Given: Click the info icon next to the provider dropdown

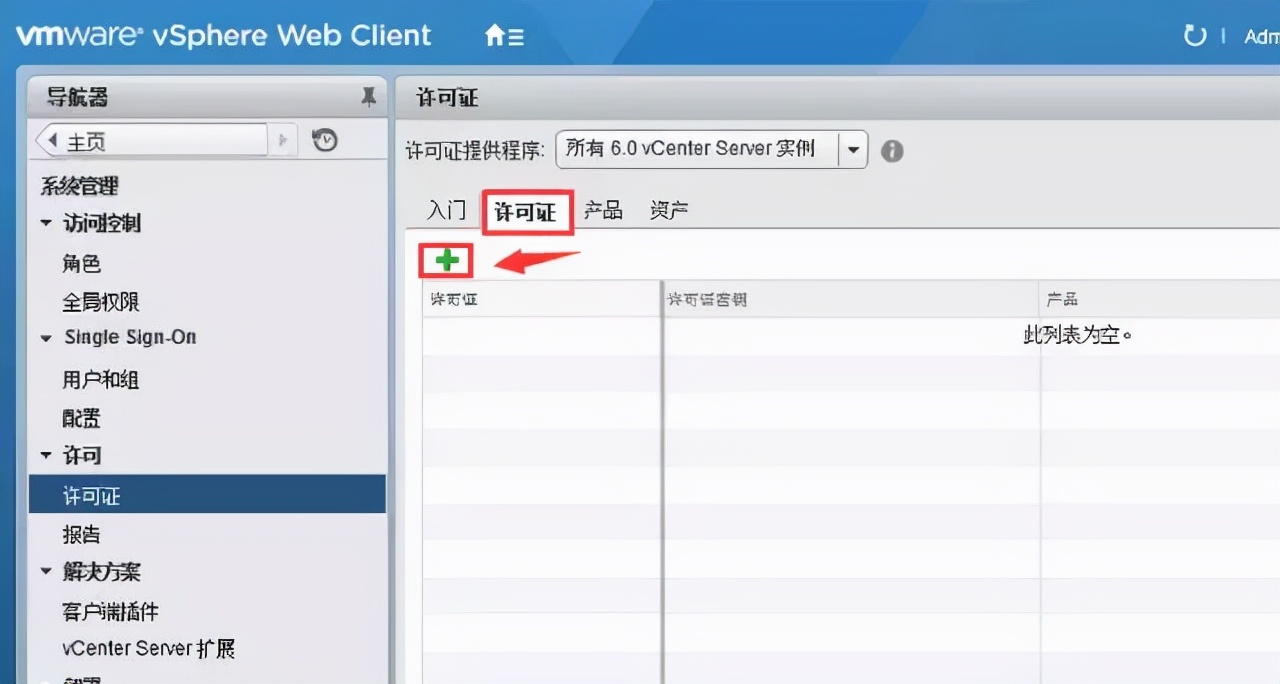Looking at the screenshot, I should pyautogui.click(x=891, y=151).
